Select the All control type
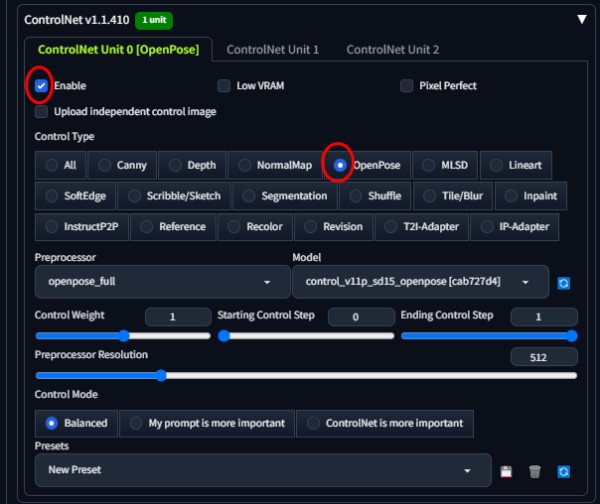The width and height of the screenshot is (600, 504). click(x=60, y=165)
